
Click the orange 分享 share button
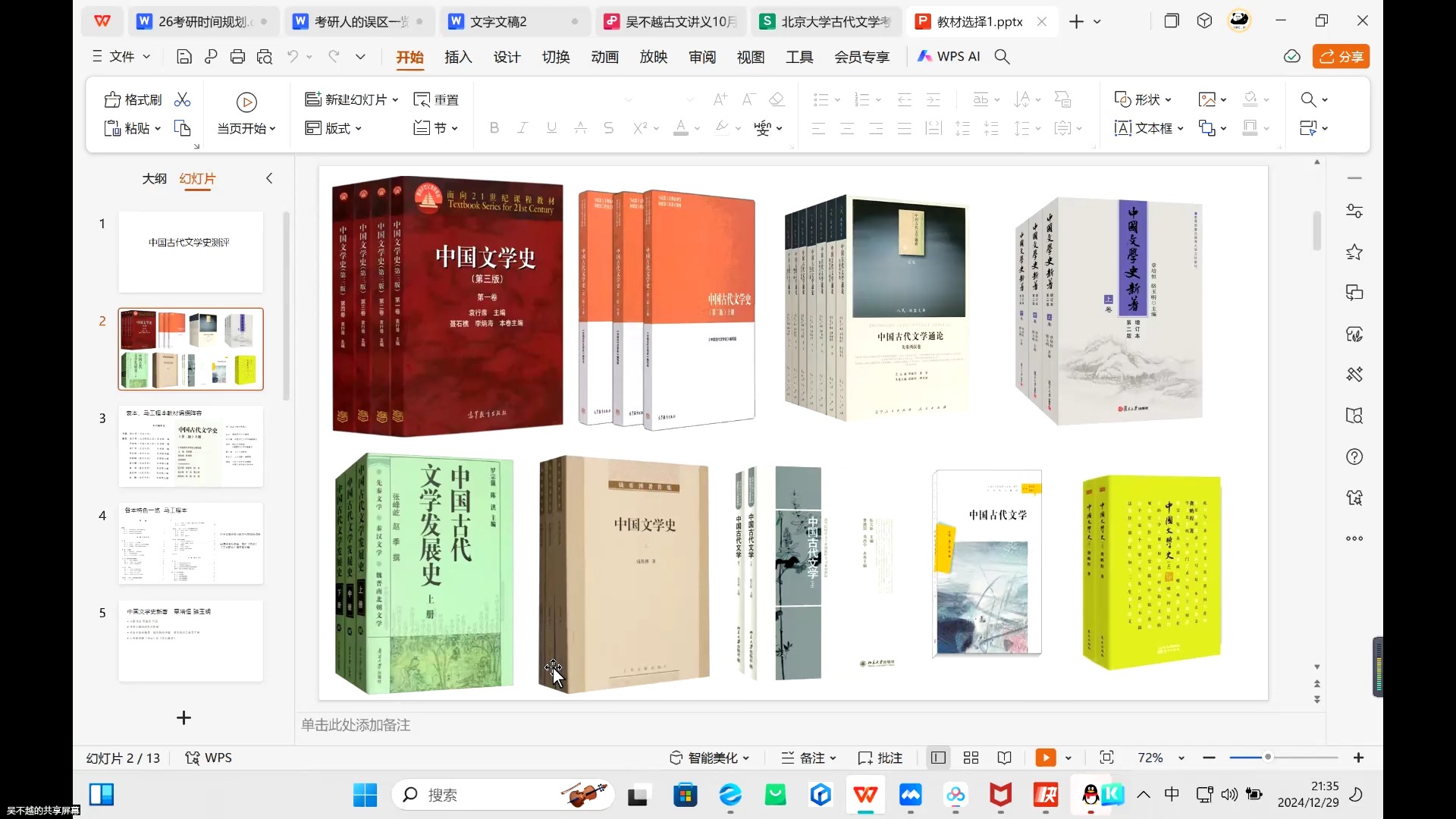(1341, 57)
